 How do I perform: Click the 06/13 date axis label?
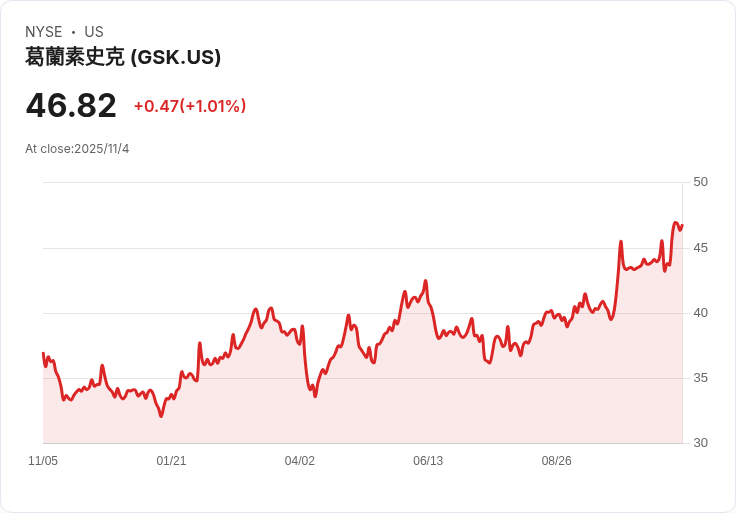(428, 461)
